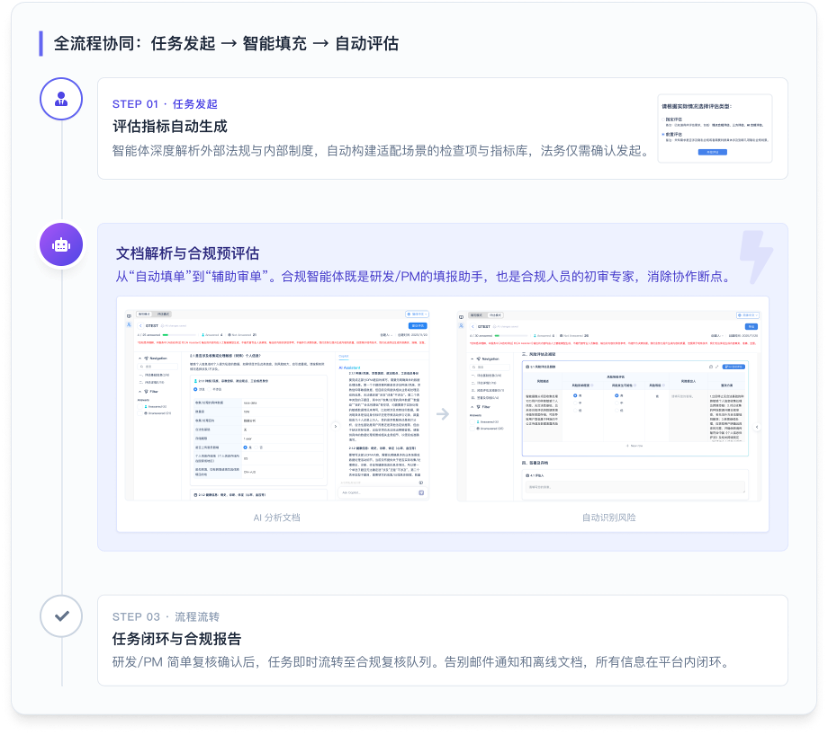Click back arrow in AI 分析文档 screenshot

[x=140, y=326]
